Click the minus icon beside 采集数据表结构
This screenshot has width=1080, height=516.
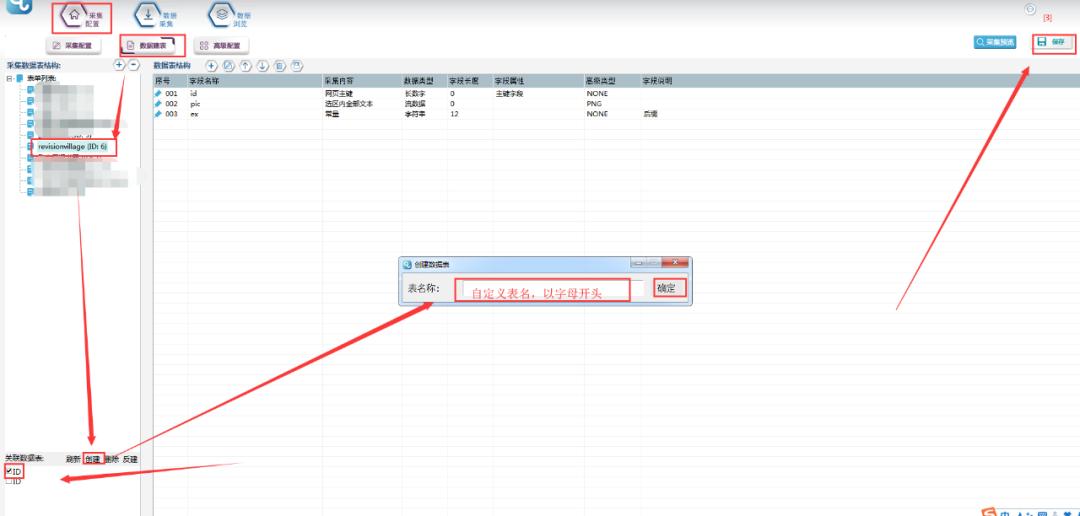pos(133,65)
